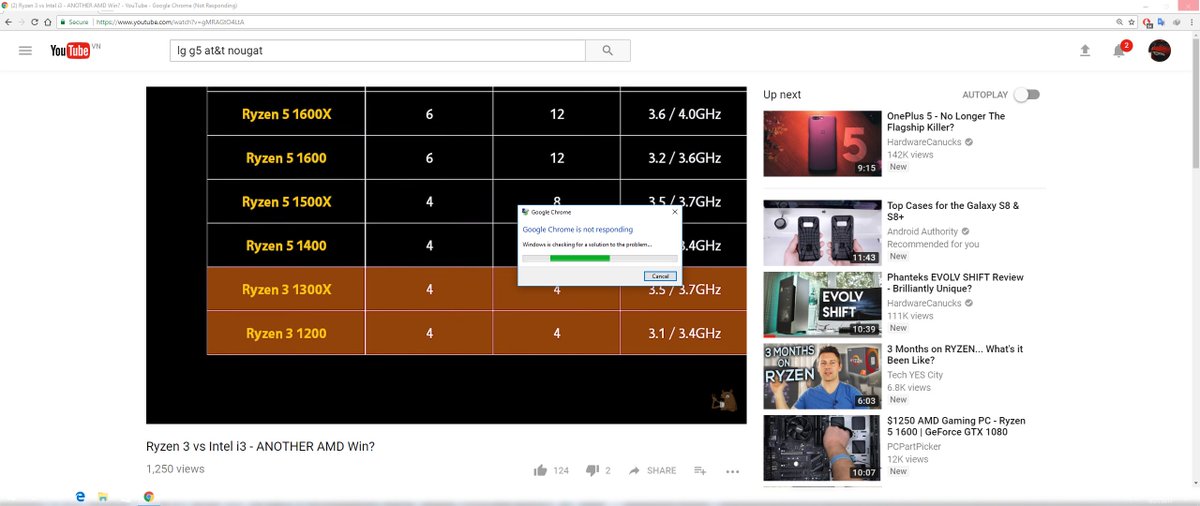Open Chrome's three-dot menu

[x=1190, y=21]
